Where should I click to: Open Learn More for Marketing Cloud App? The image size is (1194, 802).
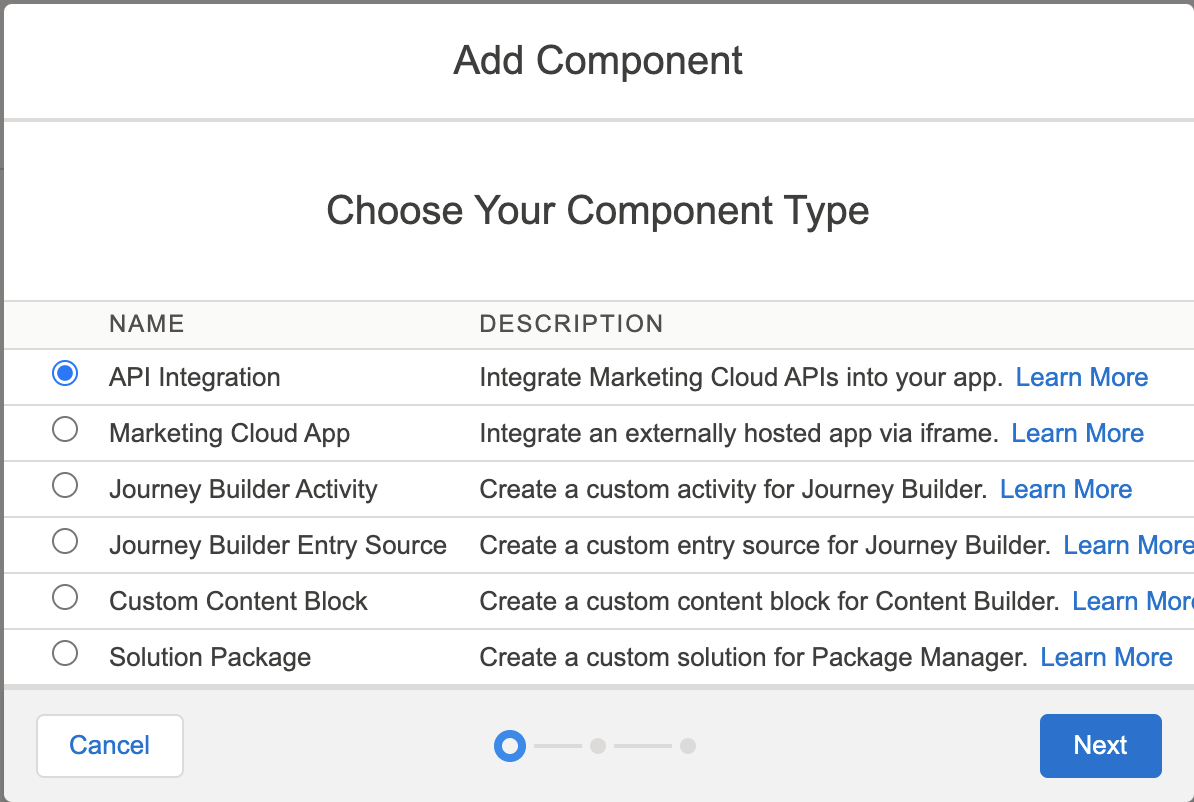pyautogui.click(x=1077, y=433)
